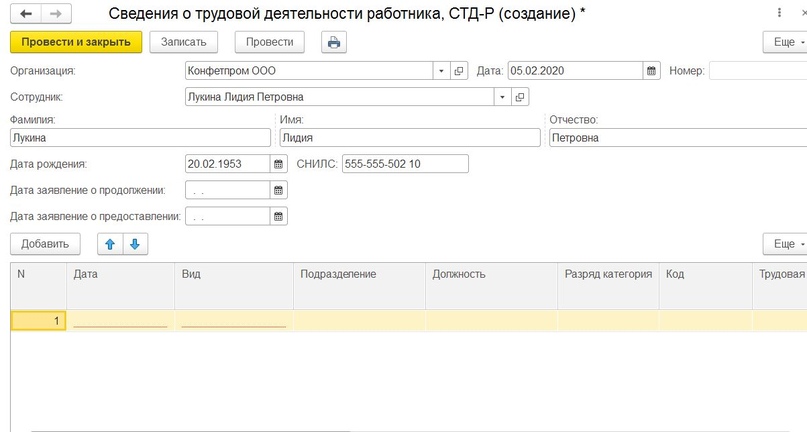The height and width of the screenshot is (432, 807).
Task: Open calendar for continuation statement date
Action: [x=279, y=190]
